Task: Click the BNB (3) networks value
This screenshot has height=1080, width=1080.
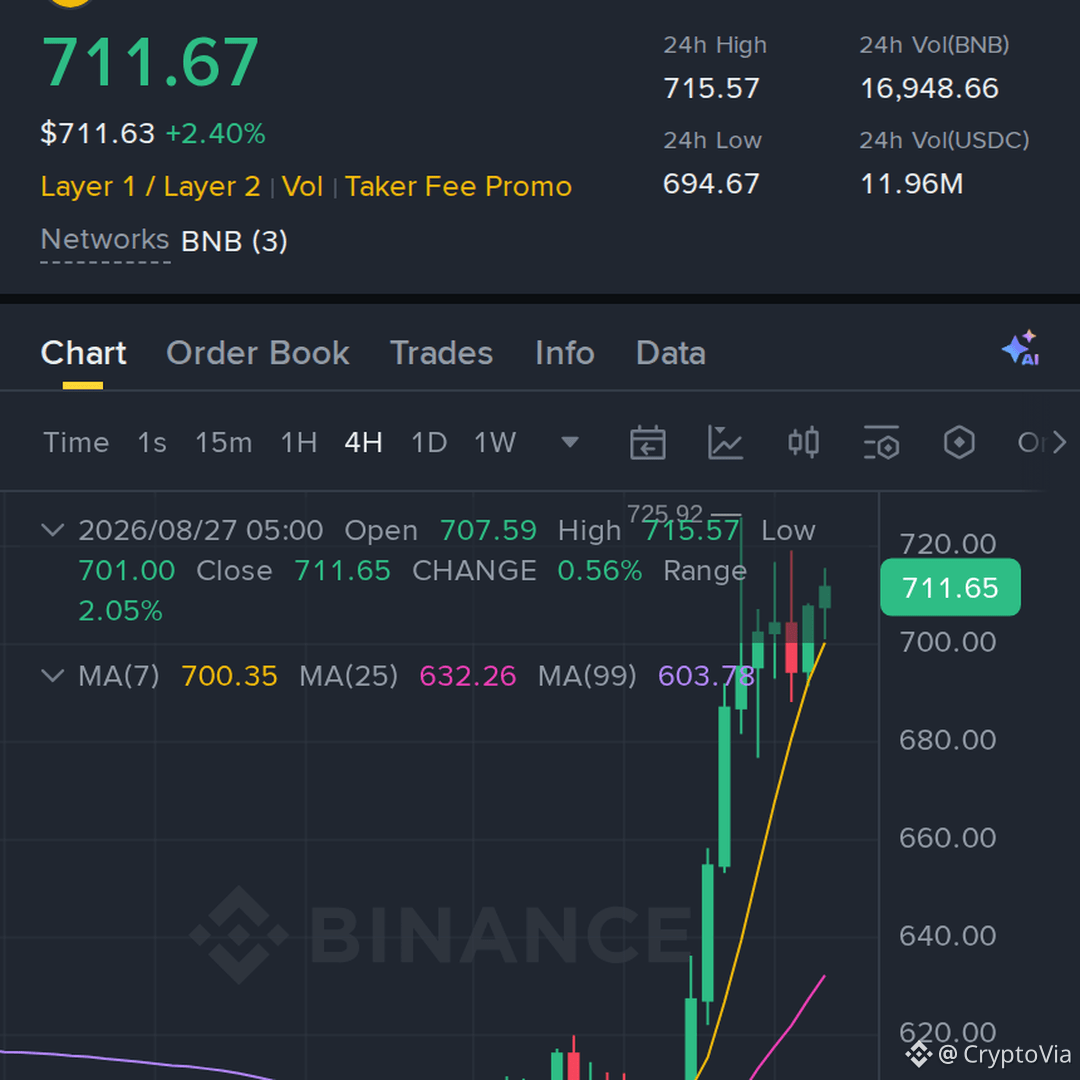Action: [x=234, y=241]
